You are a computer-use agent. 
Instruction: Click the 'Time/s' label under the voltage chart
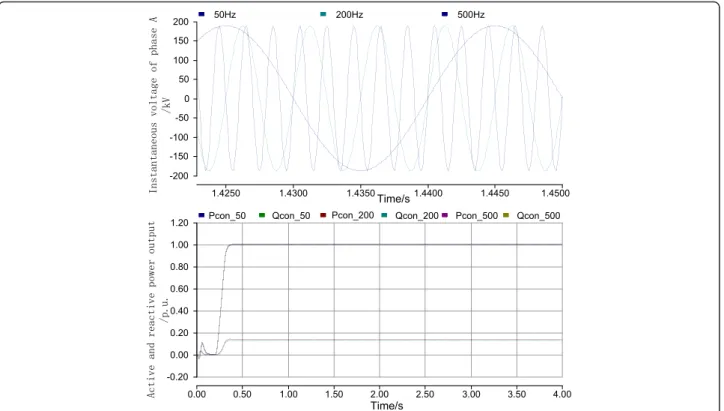pos(393,199)
